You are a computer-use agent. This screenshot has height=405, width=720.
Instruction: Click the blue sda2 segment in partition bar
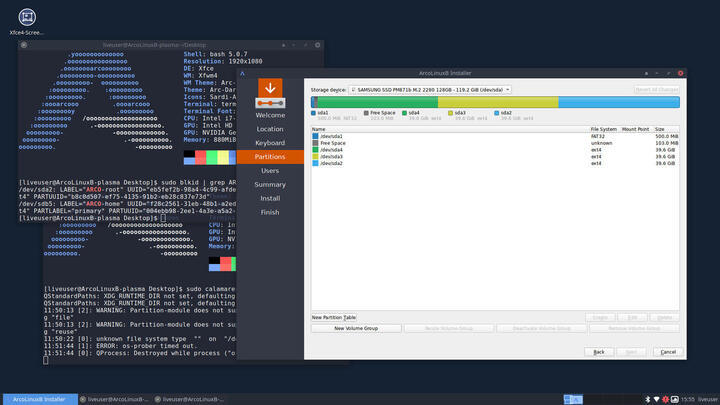[x=619, y=102]
